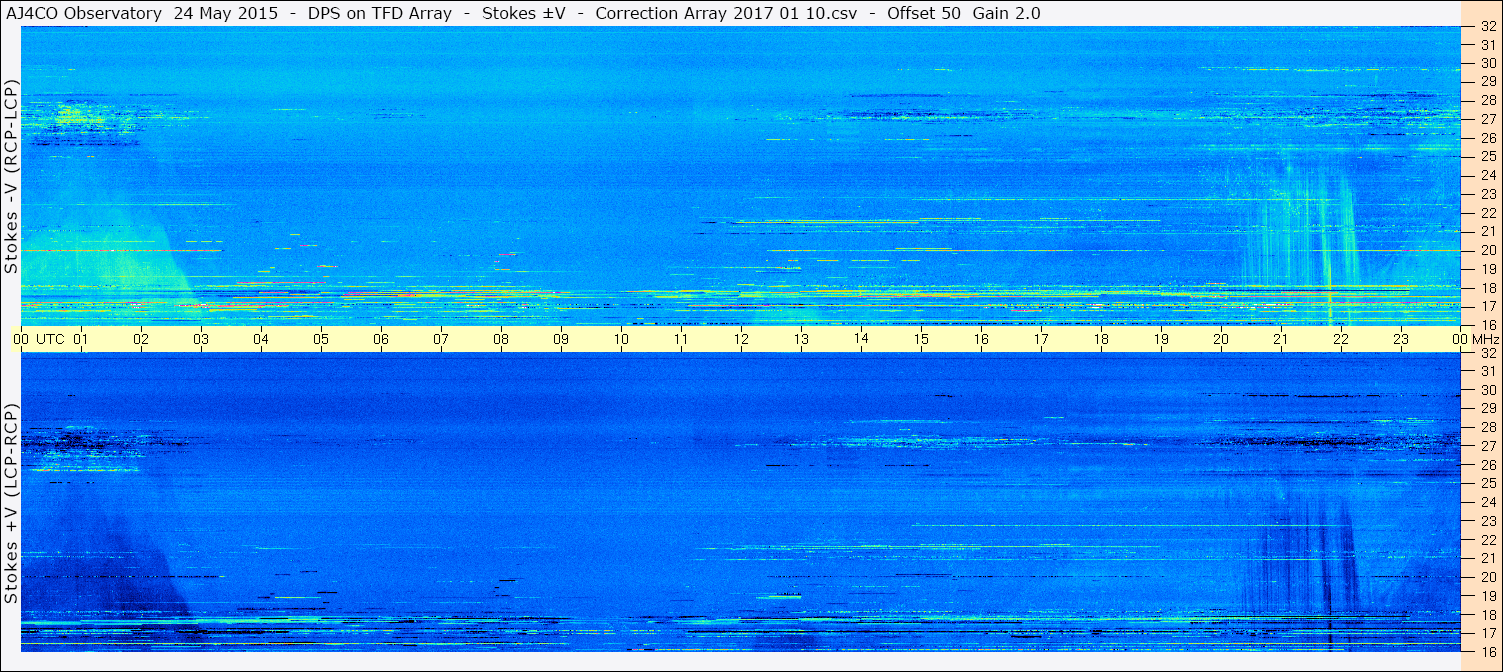Select the 14 hour marker on time axis
1503x672 pixels.
861,339
